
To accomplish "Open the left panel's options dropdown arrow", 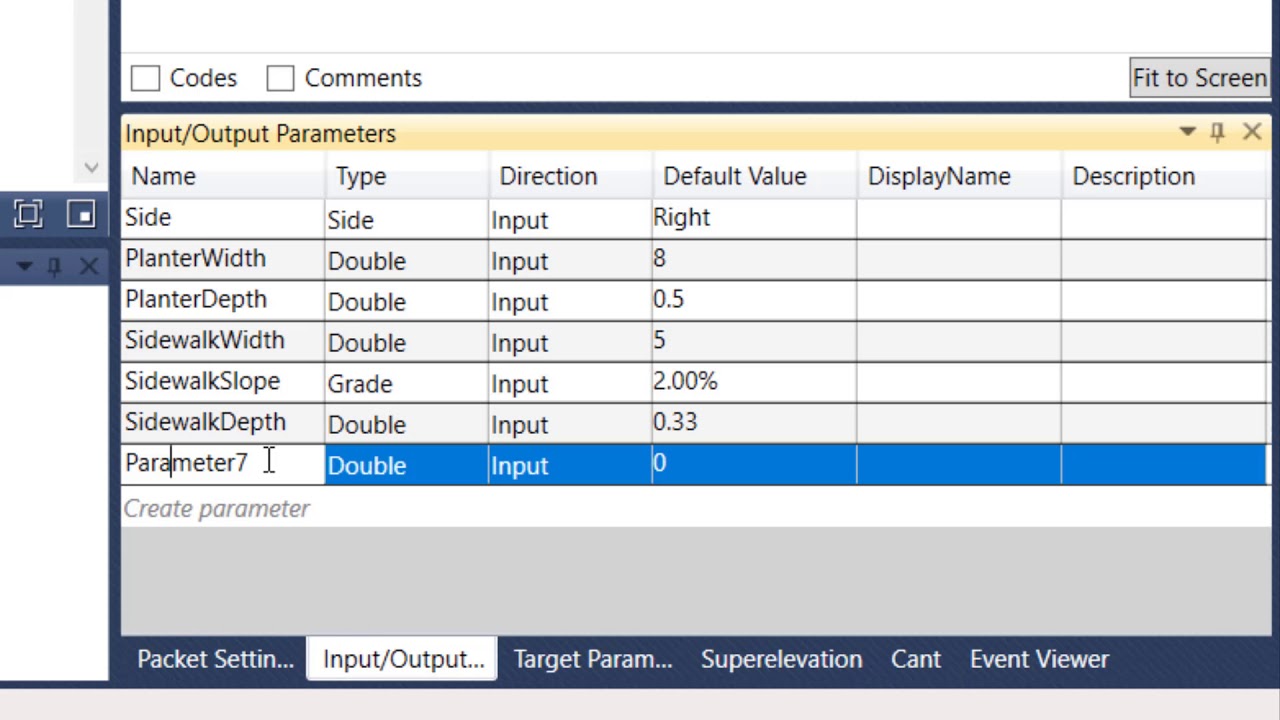I will [25, 266].
